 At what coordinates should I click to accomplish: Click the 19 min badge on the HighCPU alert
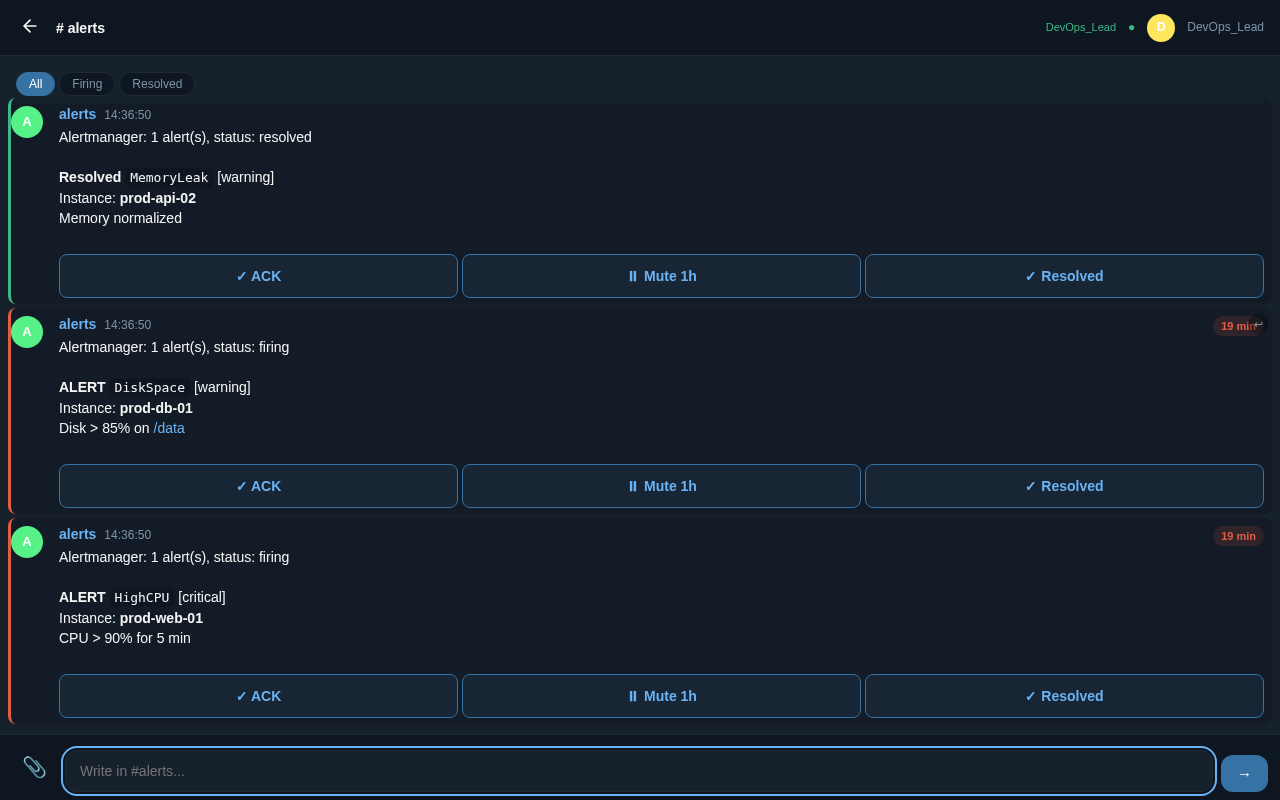tap(1238, 536)
